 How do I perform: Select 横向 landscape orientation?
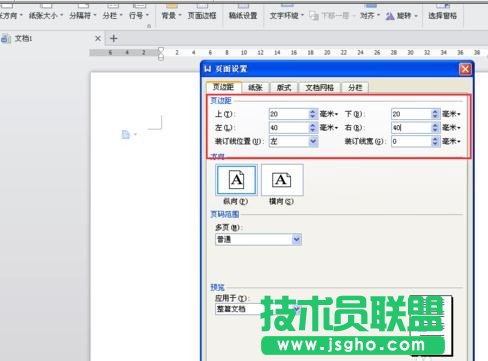pyautogui.click(x=282, y=180)
